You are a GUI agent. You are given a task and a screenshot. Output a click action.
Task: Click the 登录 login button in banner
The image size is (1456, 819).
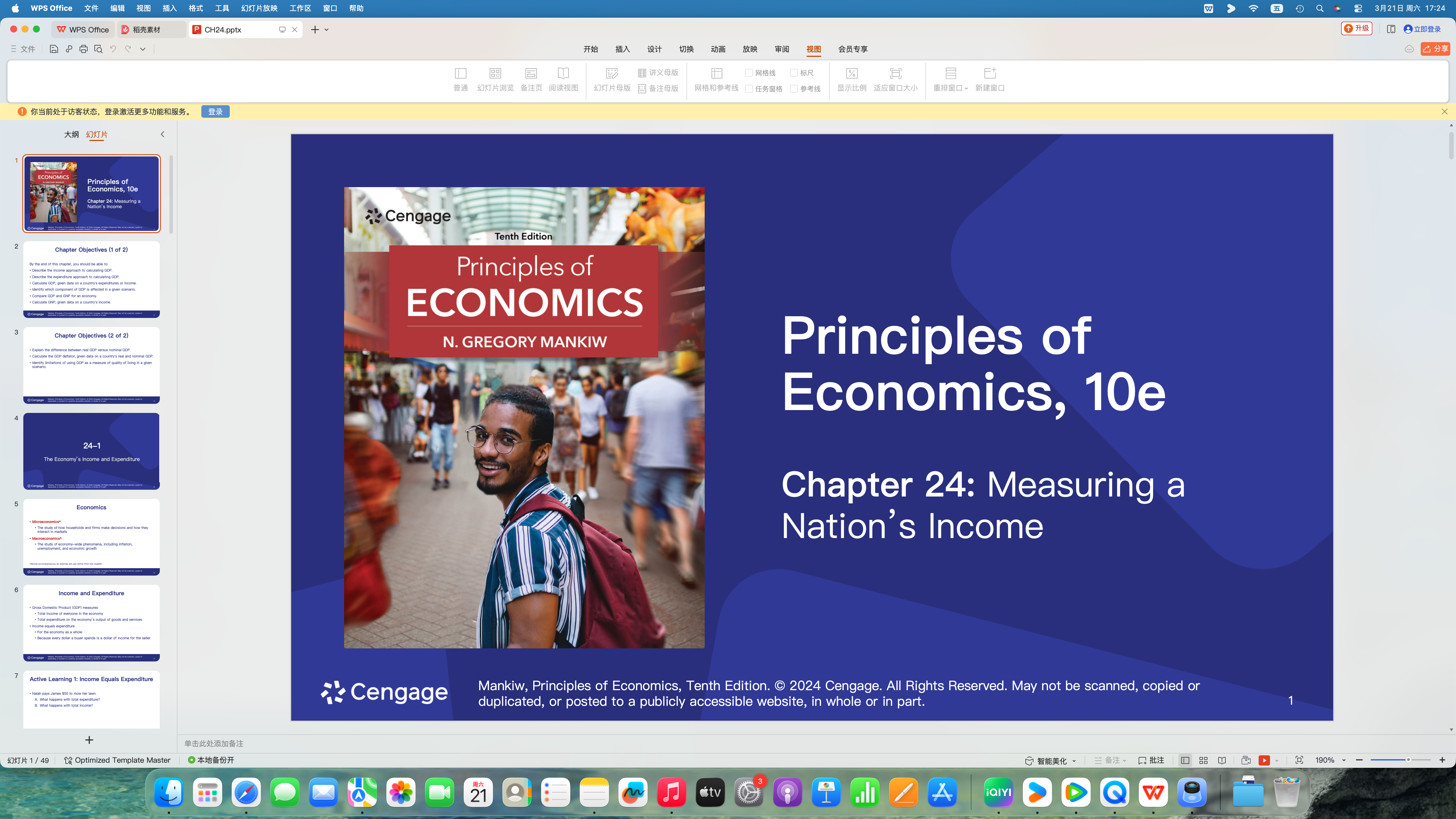tap(215, 112)
